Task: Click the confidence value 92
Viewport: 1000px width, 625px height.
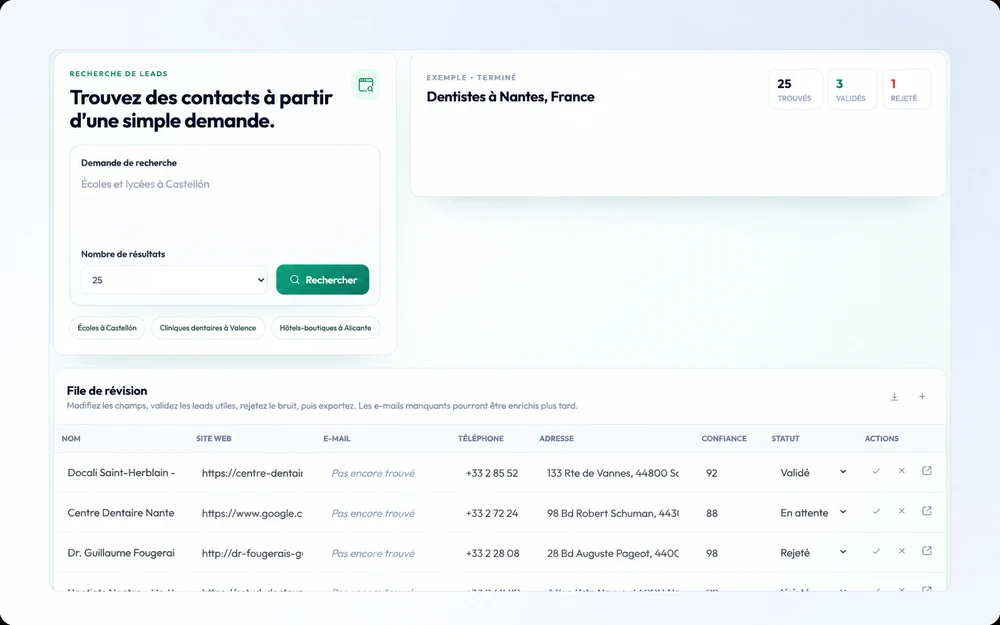Action: pos(712,473)
